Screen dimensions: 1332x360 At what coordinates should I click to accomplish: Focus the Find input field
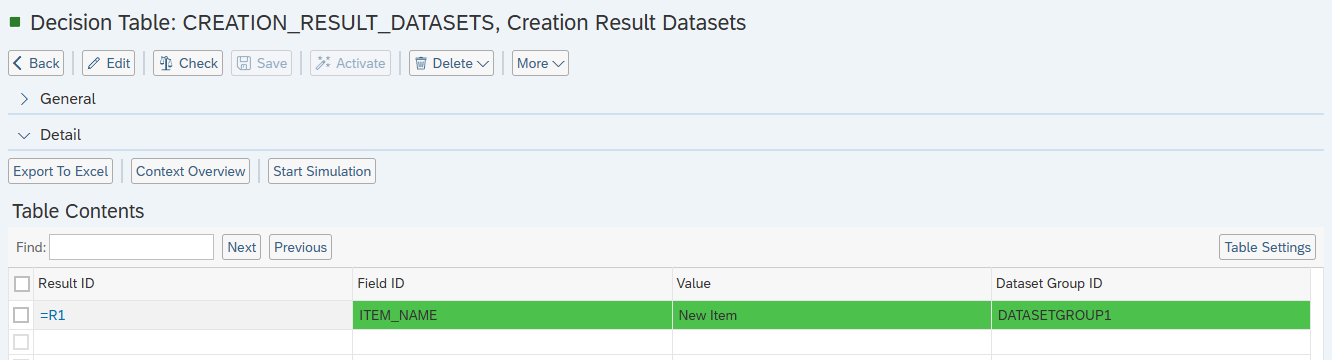pyautogui.click(x=131, y=247)
